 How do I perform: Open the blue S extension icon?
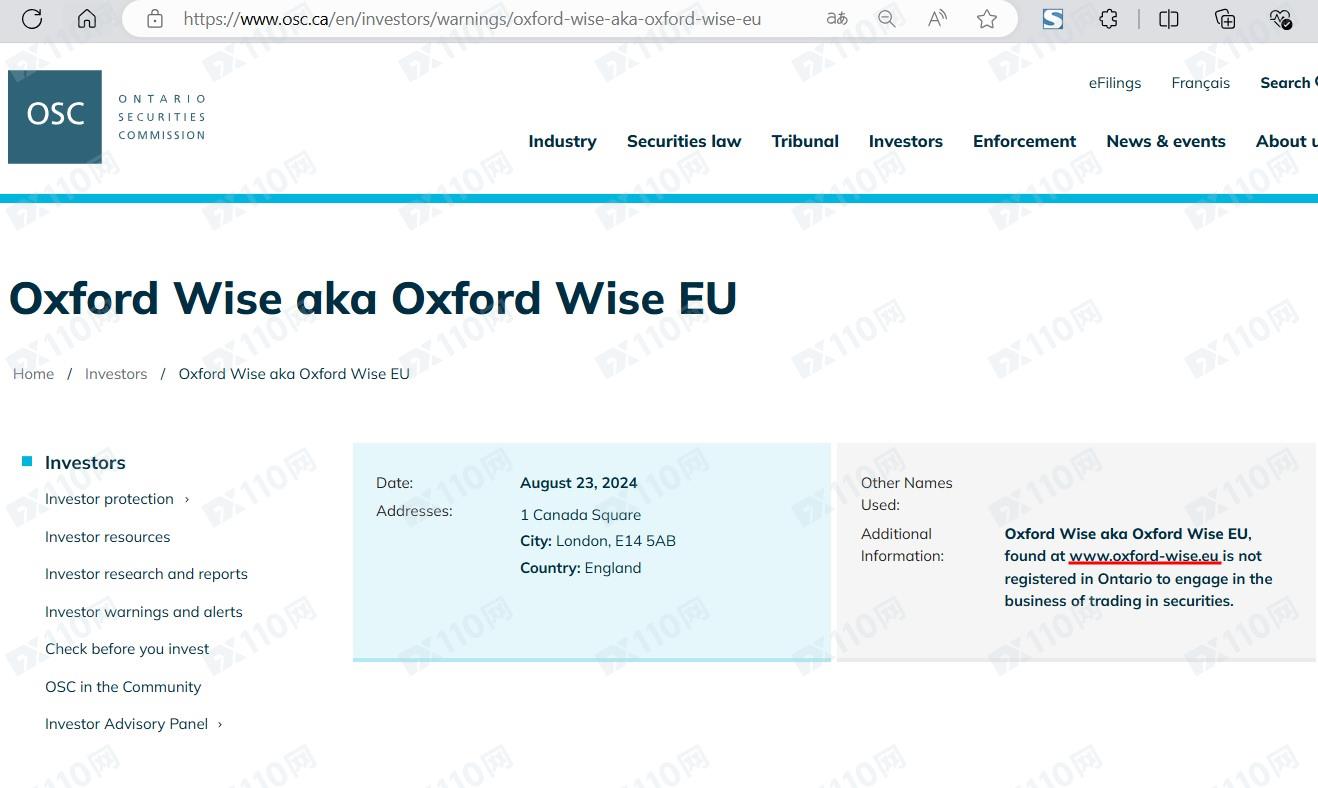(1053, 18)
